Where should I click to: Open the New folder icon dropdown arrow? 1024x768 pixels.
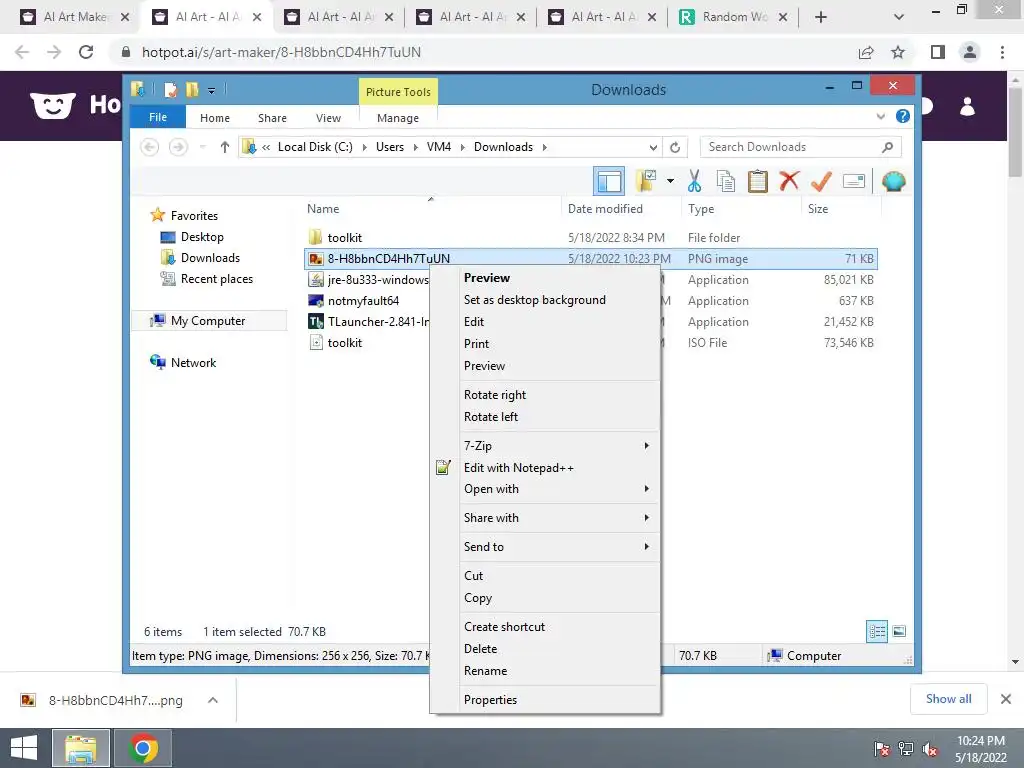(x=670, y=181)
